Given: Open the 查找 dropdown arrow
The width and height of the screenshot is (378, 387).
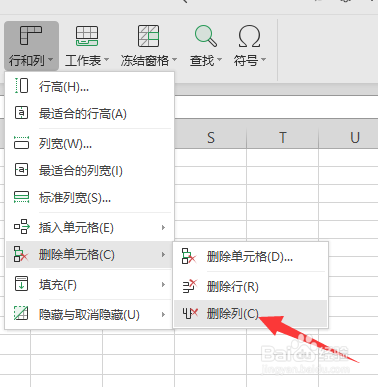Looking at the screenshot, I should point(219,60).
